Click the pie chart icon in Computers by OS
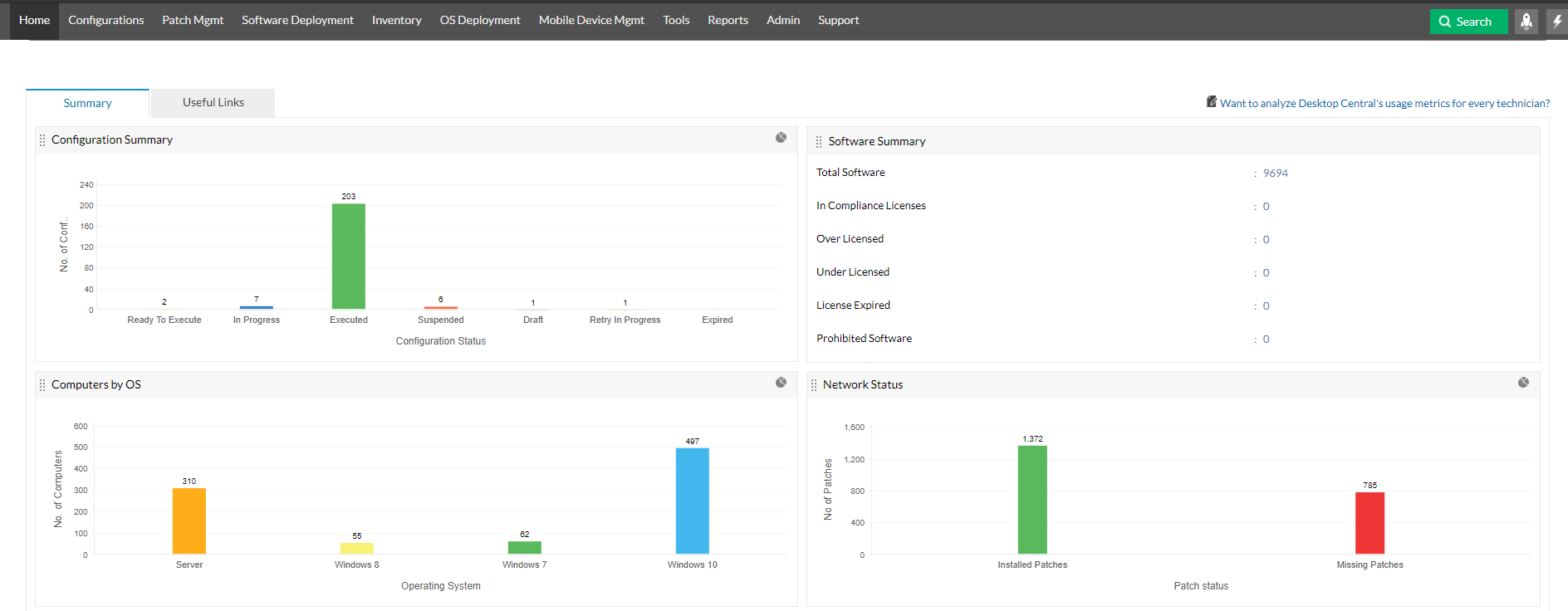 tap(781, 383)
